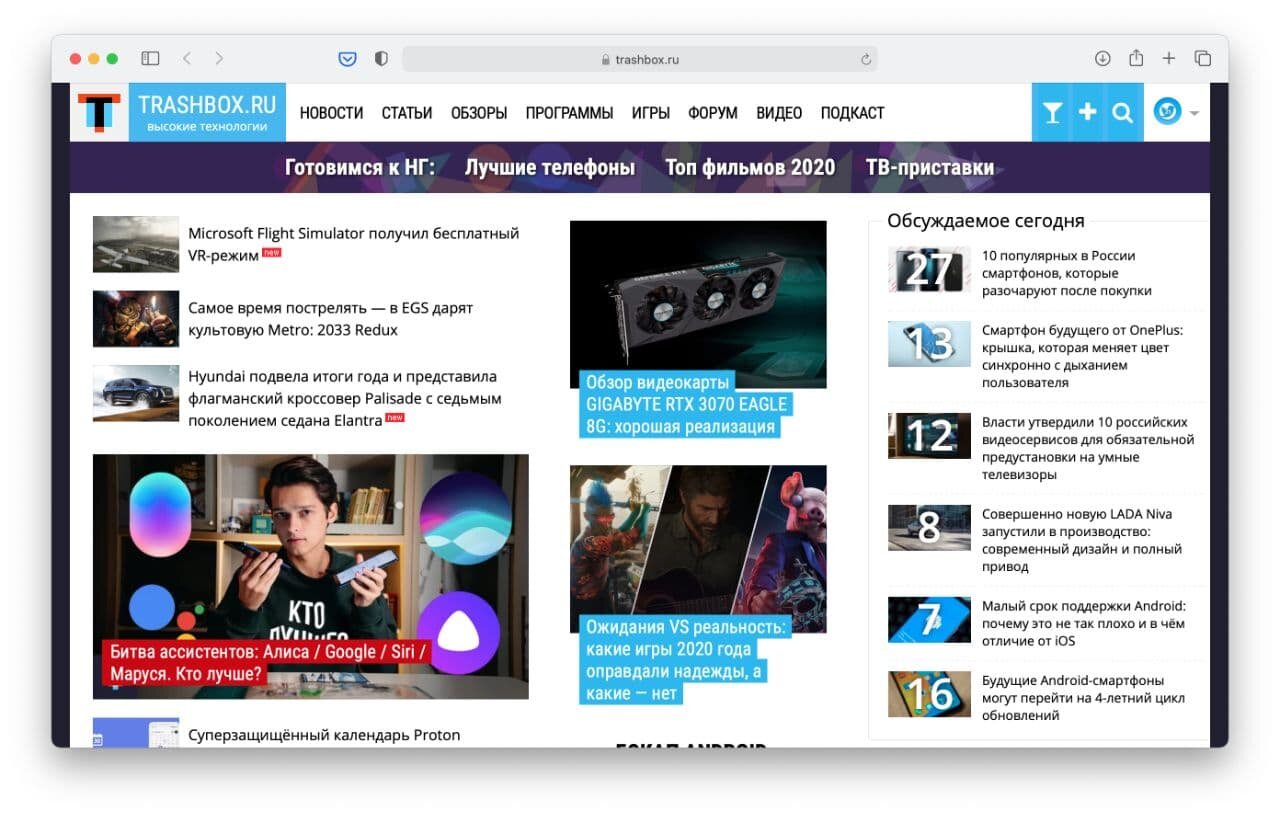The height and width of the screenshot is (816, 1280).
Task: Show the tab overview icon
Action: point(1203,59)
